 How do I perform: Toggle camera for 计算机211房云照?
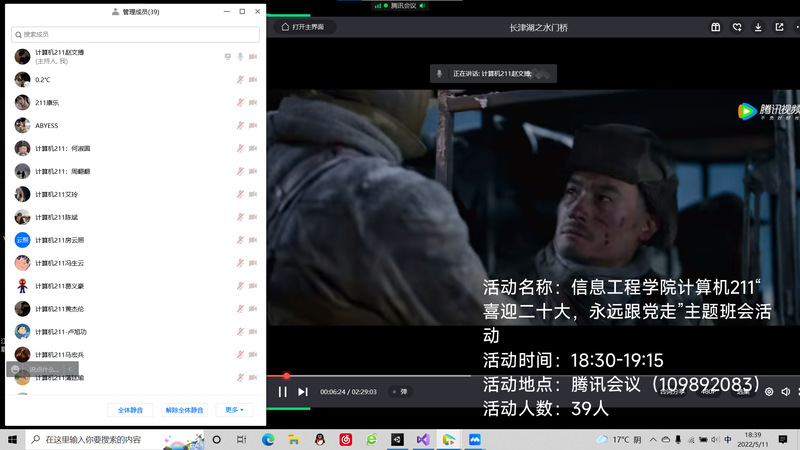point(253,240)
